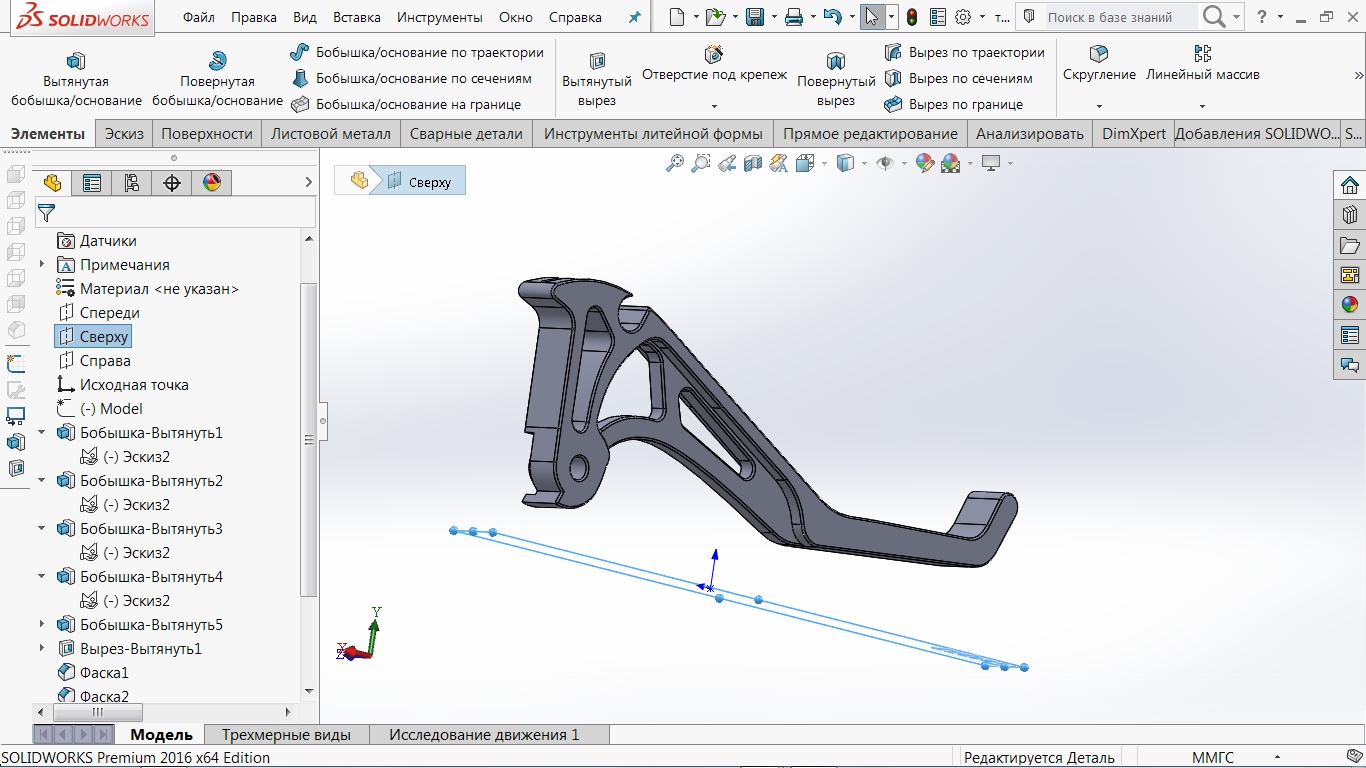
Task: Click the Extruded Cut (Вытянутый вырез) icon
Action: coord(597,61)
